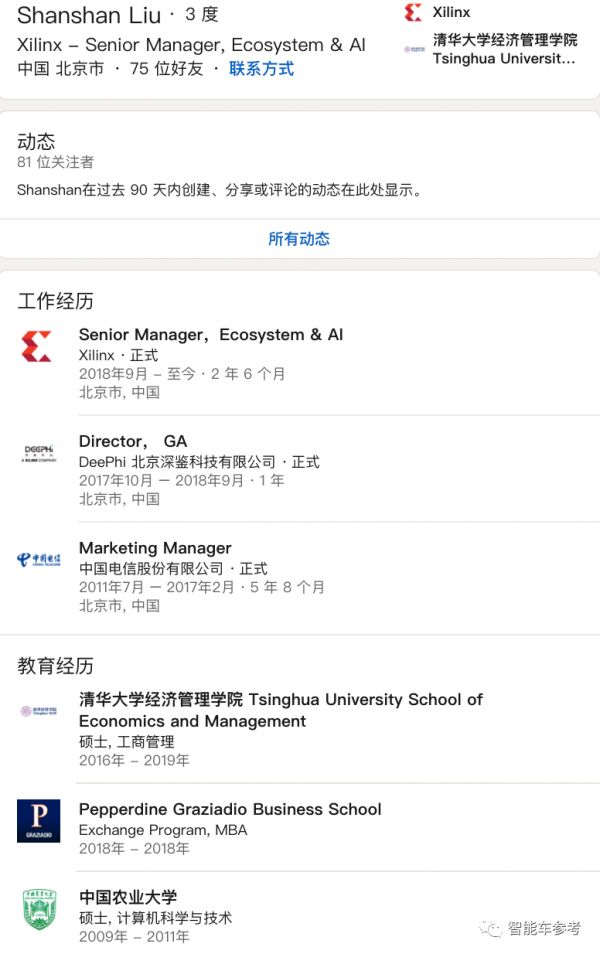Open the Director, GA position entry
Image resolution: width=600 pixels, height=954 pixels.
(x=133, y=441)
